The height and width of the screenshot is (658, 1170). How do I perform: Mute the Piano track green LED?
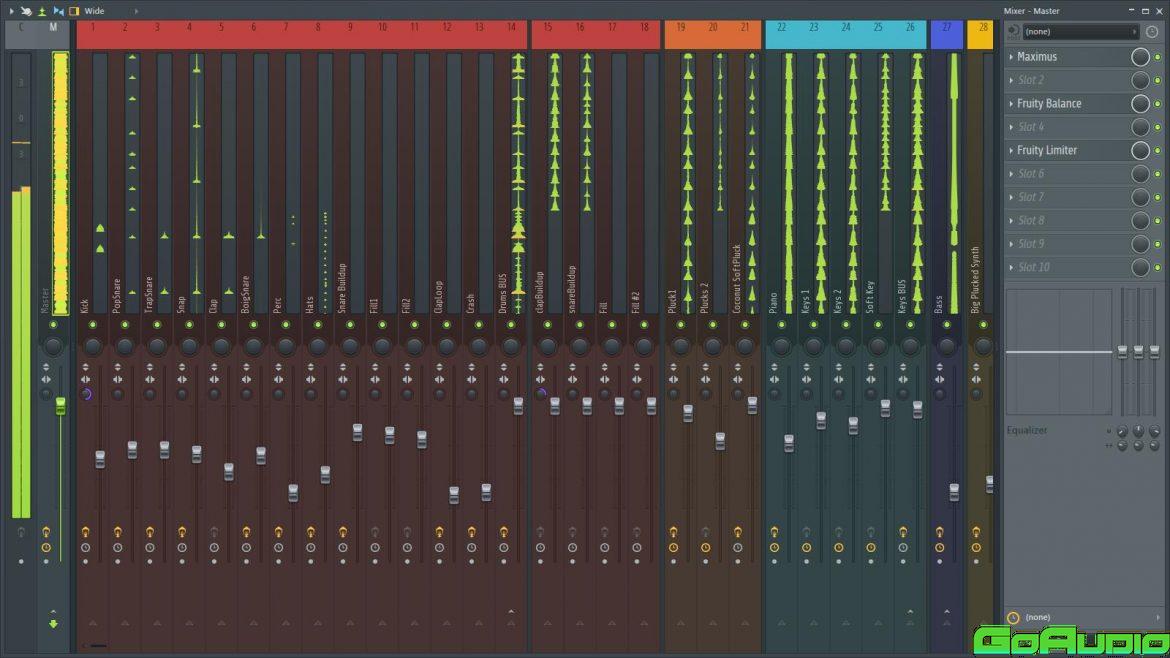781,325
